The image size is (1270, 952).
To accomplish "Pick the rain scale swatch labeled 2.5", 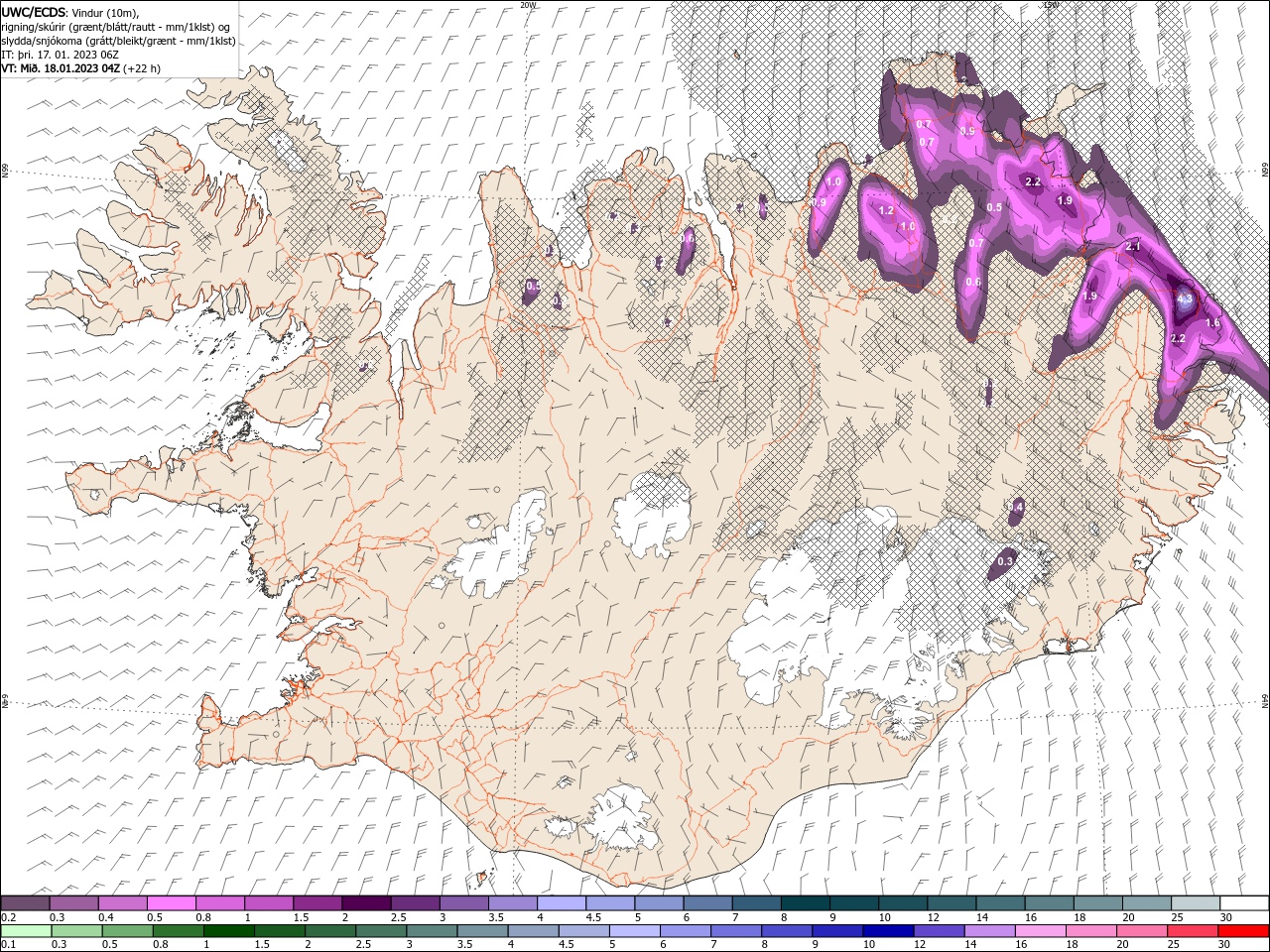I will pyautogui.click(x=381, y=931).
